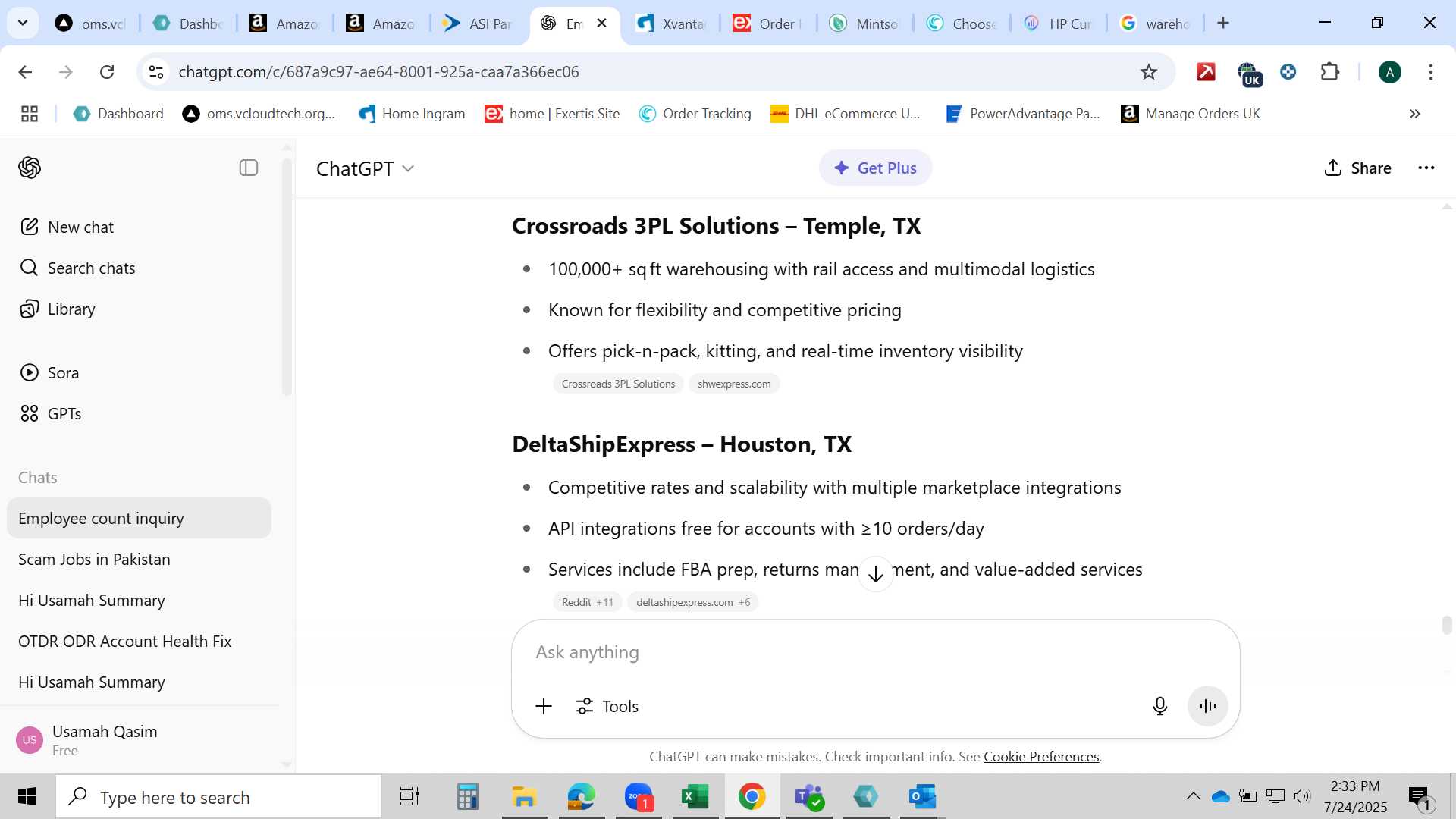Viewport: 1456px width, 819px height.
Task: Bookmark this page with the star icon
Action: tap(1149, 72)
